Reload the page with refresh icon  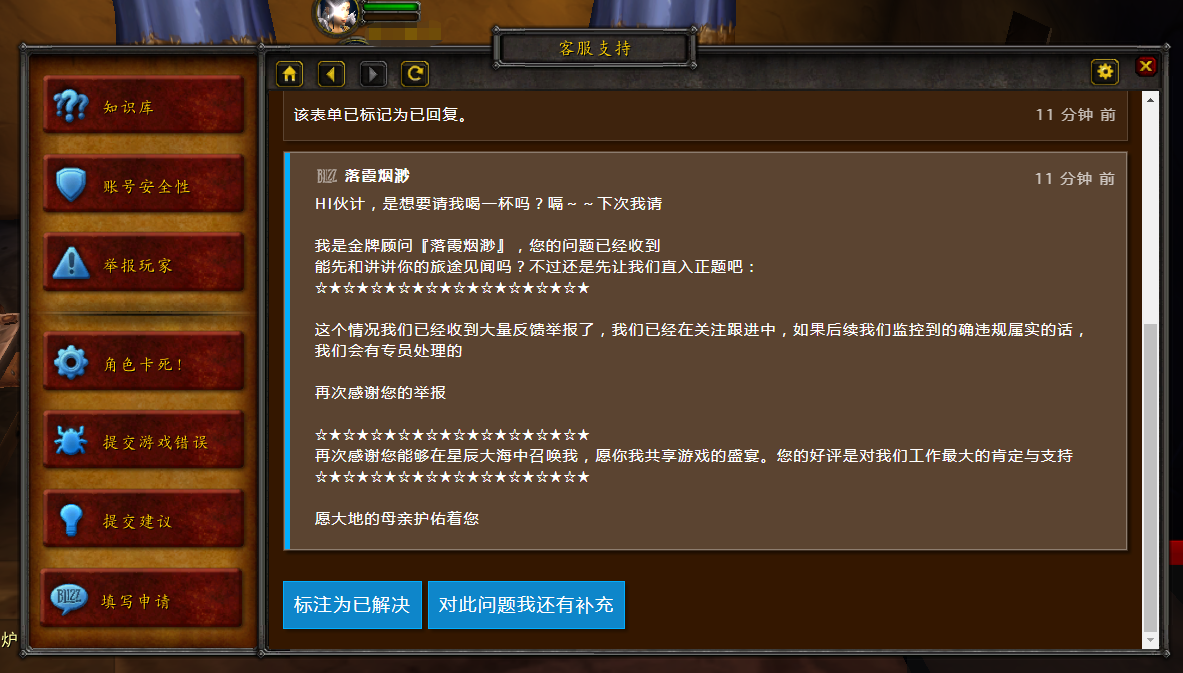tap(415, 74)
